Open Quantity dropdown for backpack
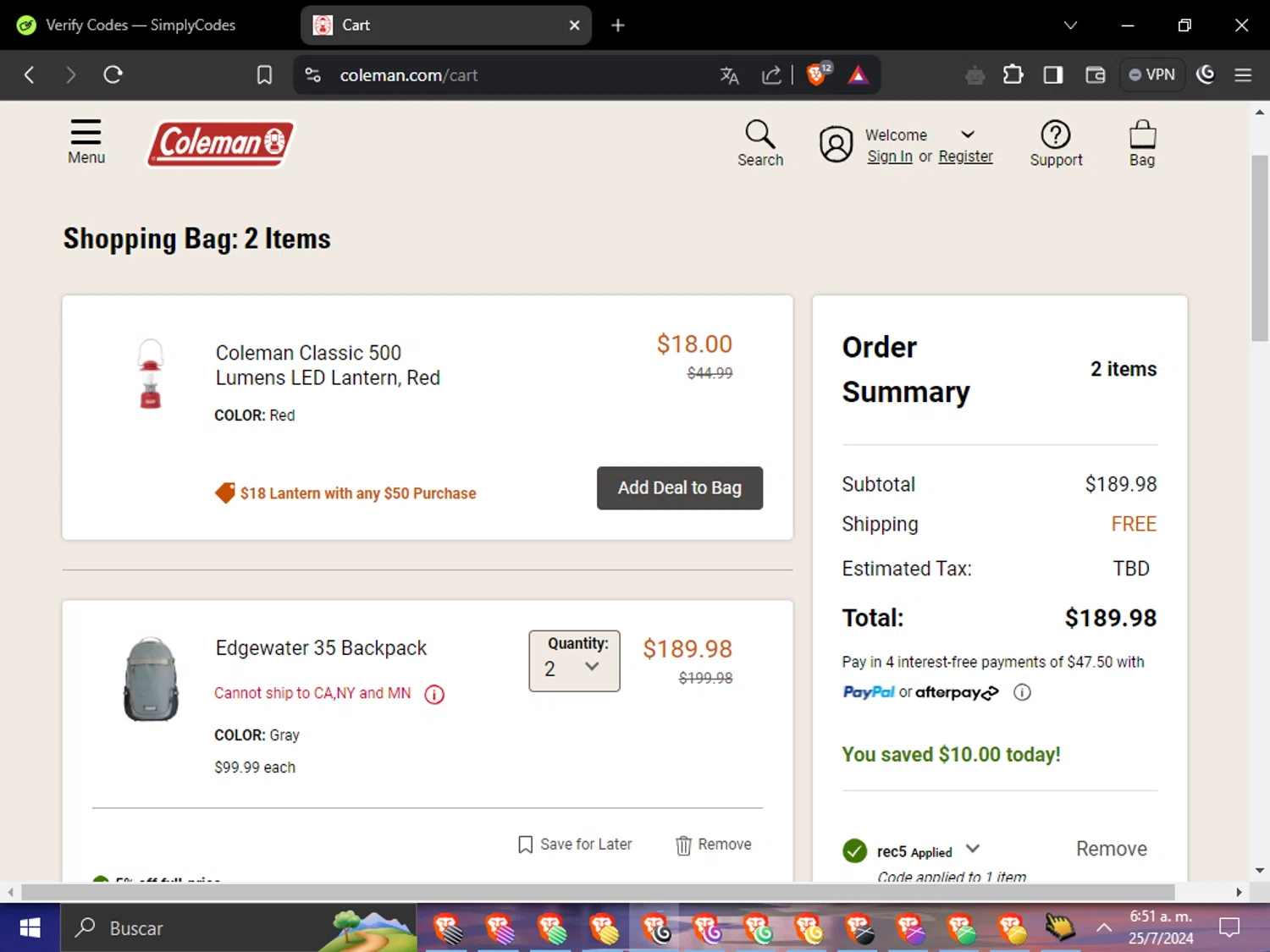1270x952 pixels. pos(575,661)
